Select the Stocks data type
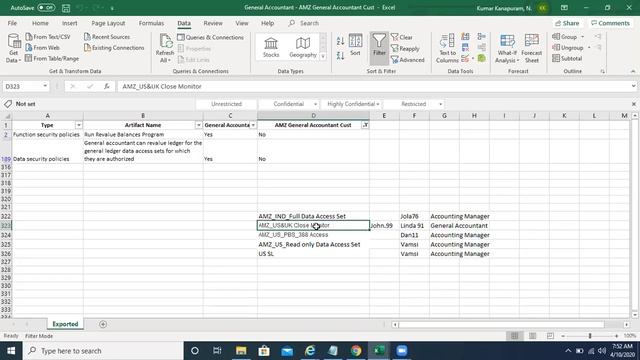The height and width of the screenshot is (360, 640). click(271, 47)
